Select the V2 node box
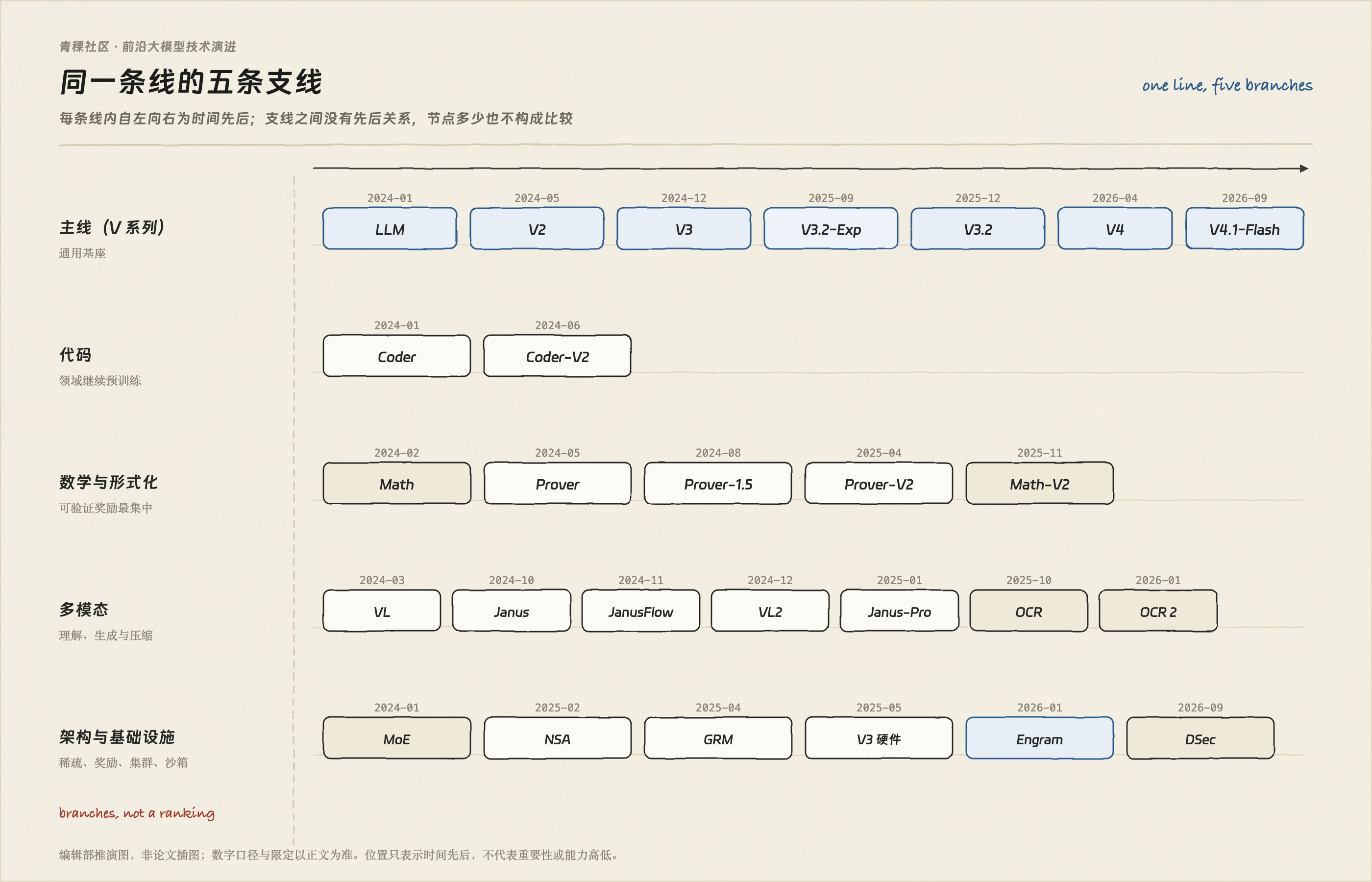 coord(537,228)
